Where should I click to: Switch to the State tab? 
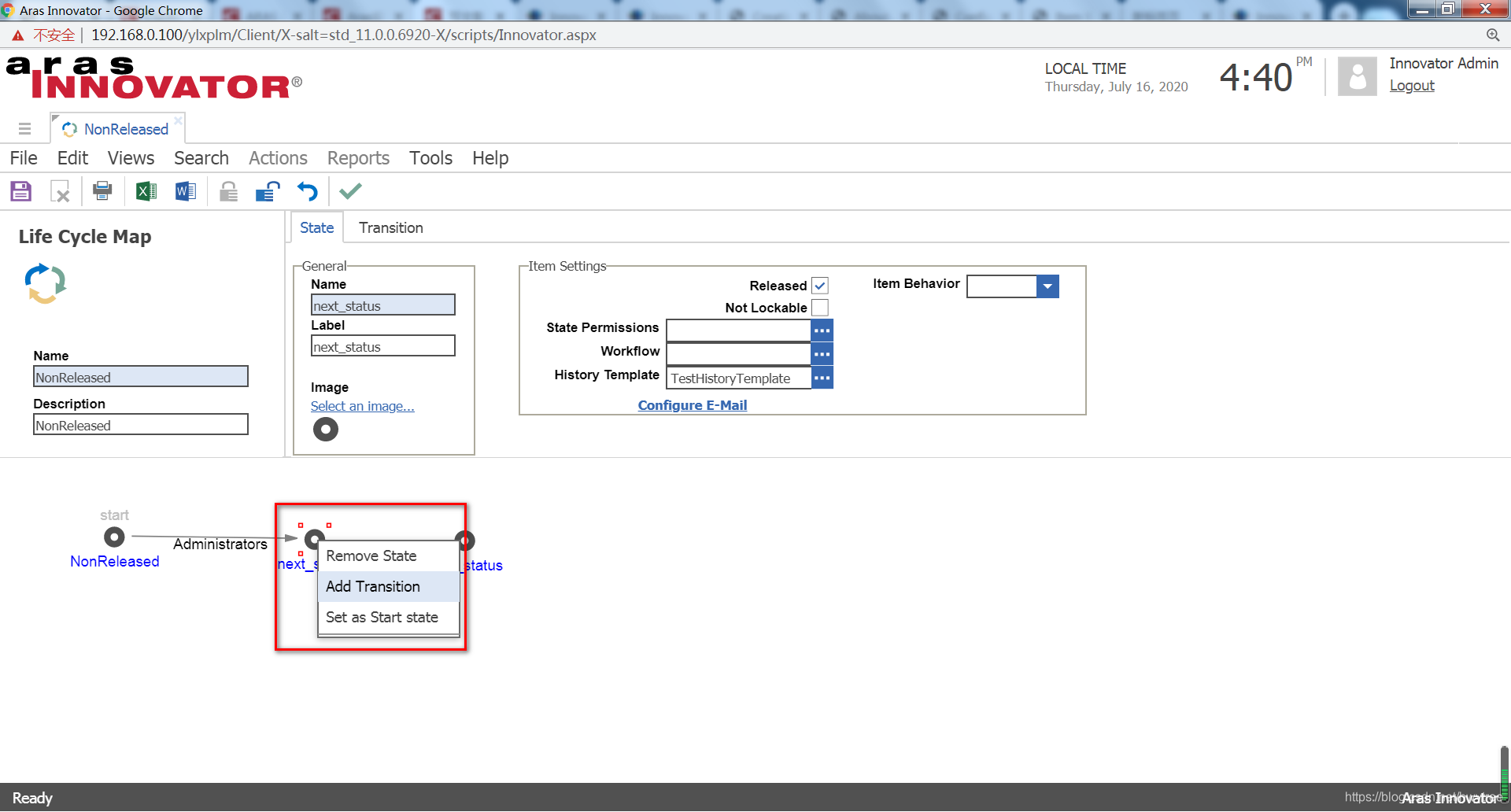click(x=316, y=227)
